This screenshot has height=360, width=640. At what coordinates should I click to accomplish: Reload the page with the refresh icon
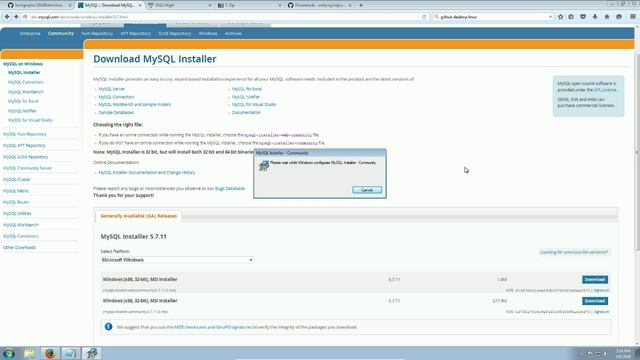point(424,17)
